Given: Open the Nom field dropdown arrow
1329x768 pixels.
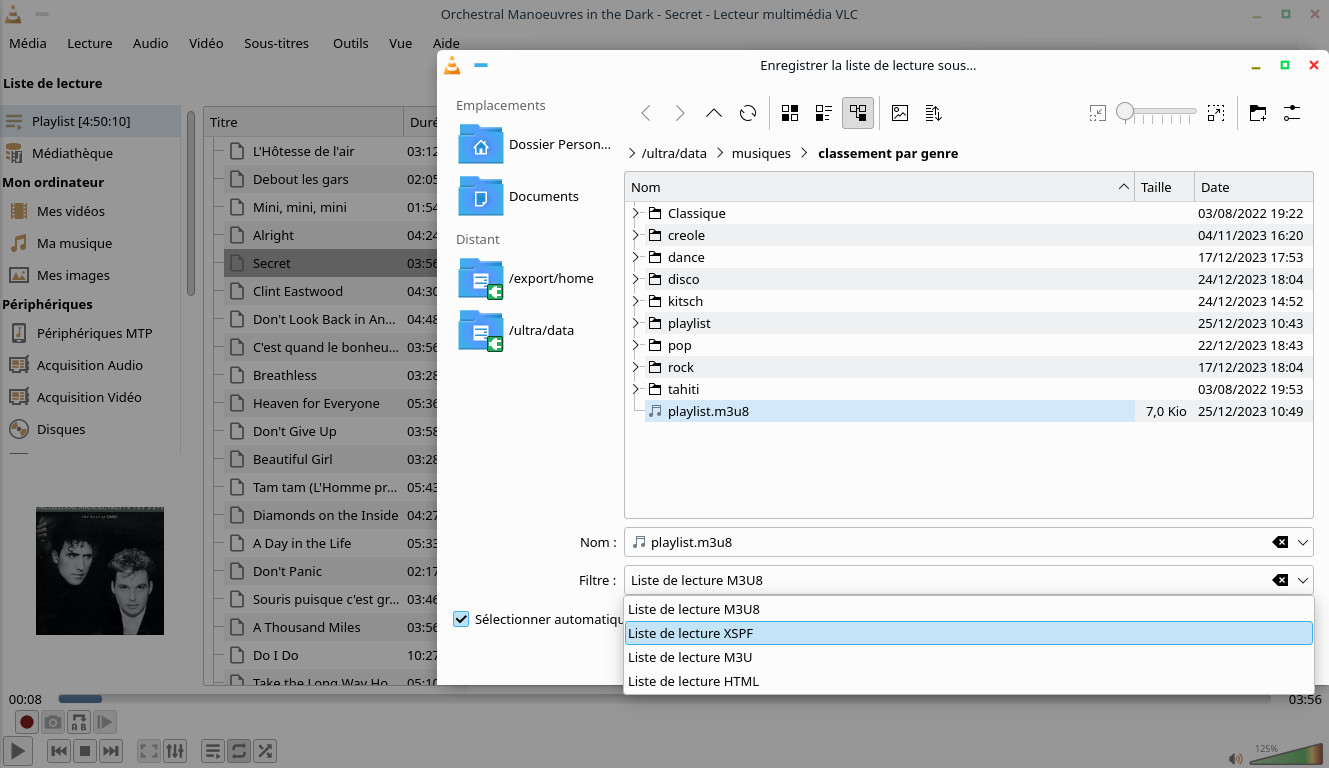Looking at the screenshot, I should 1303,542.
